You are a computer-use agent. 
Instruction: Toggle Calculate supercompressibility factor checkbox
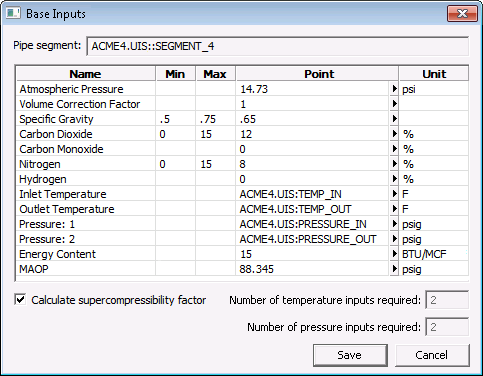click(20, 299)
